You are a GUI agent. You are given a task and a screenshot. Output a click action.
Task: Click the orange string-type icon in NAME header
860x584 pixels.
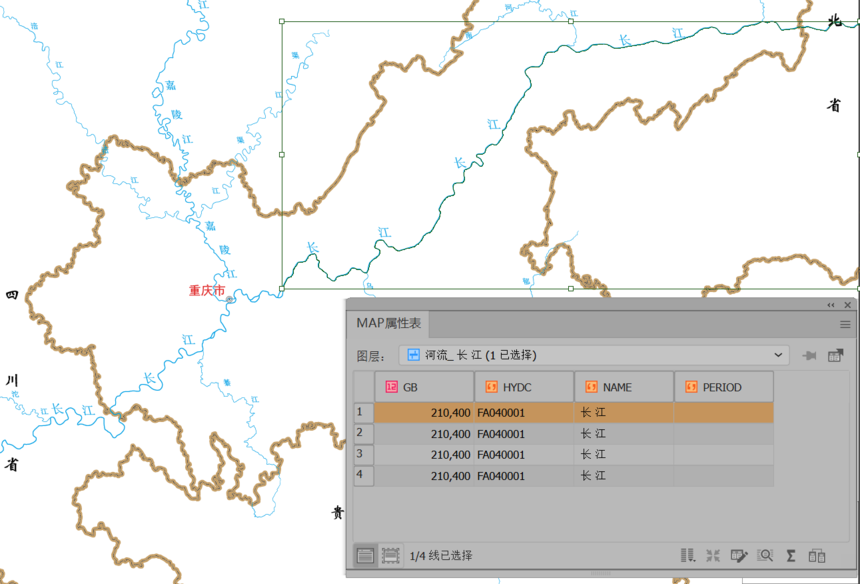(x=591, y=387)
